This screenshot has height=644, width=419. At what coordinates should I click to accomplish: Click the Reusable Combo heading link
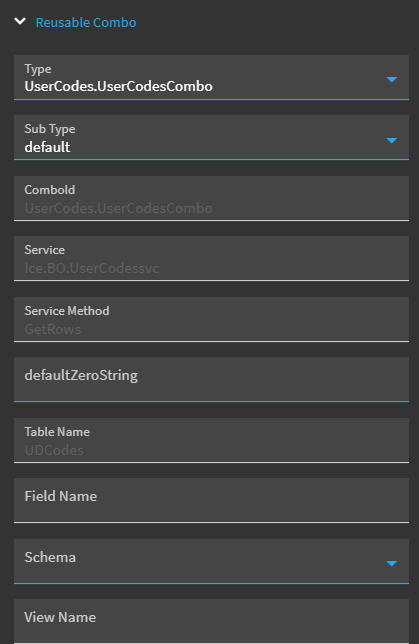click(86, 23)
